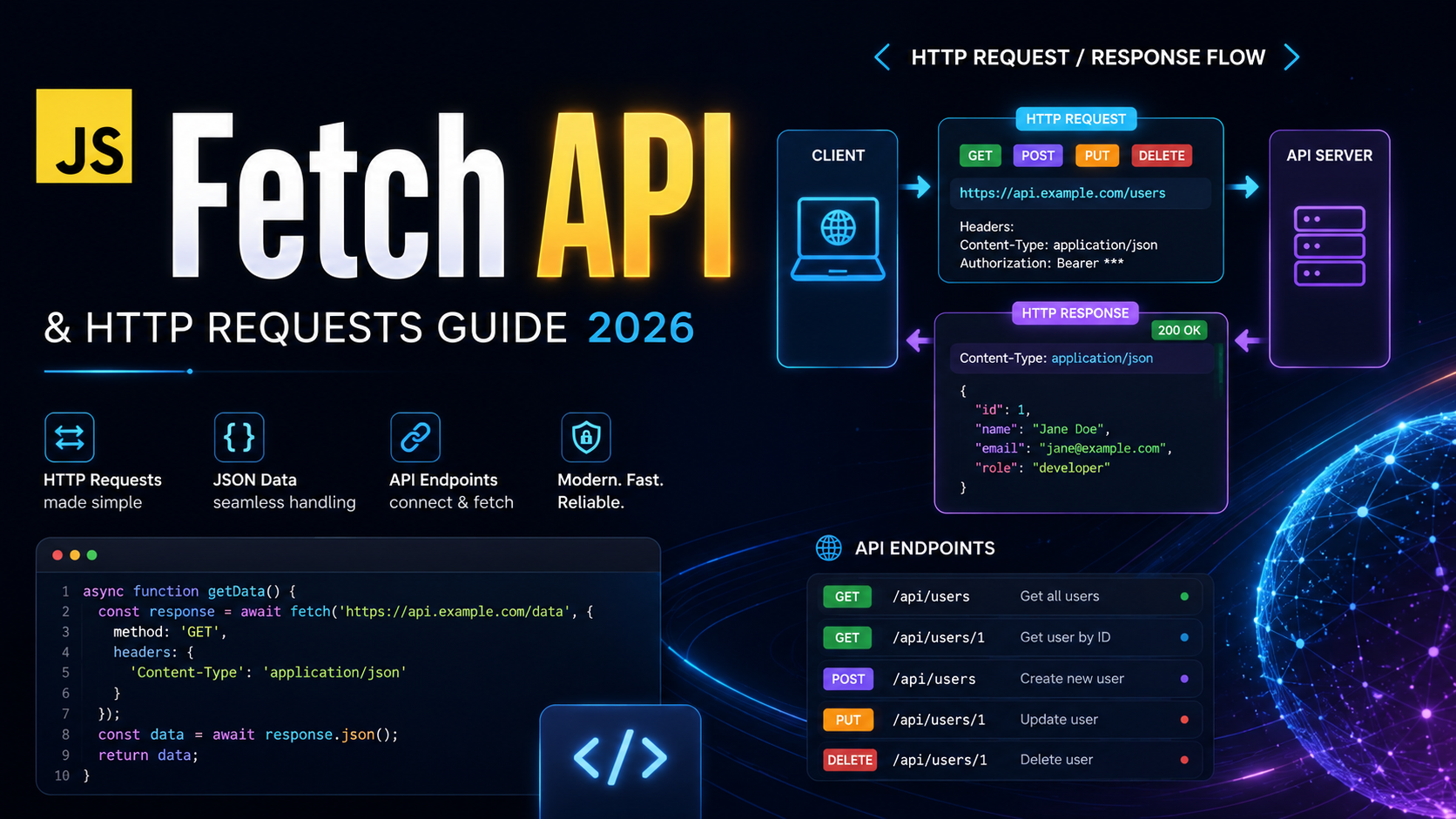This screenshot has height=819, width=1456.
Task: Click the /api/users path in POST row
Action: pos(934,679)
